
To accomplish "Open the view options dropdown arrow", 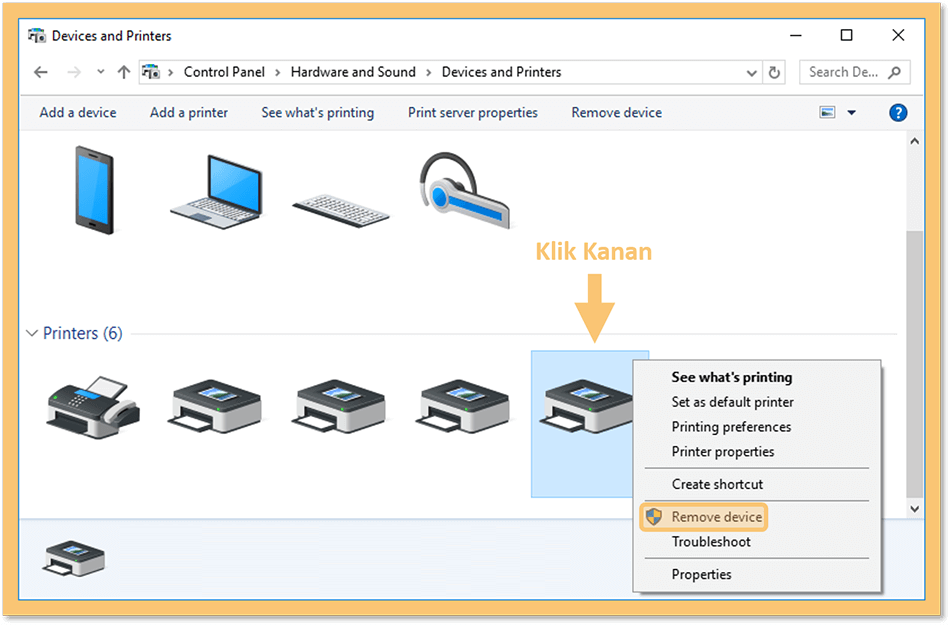I will click(851, 113).
